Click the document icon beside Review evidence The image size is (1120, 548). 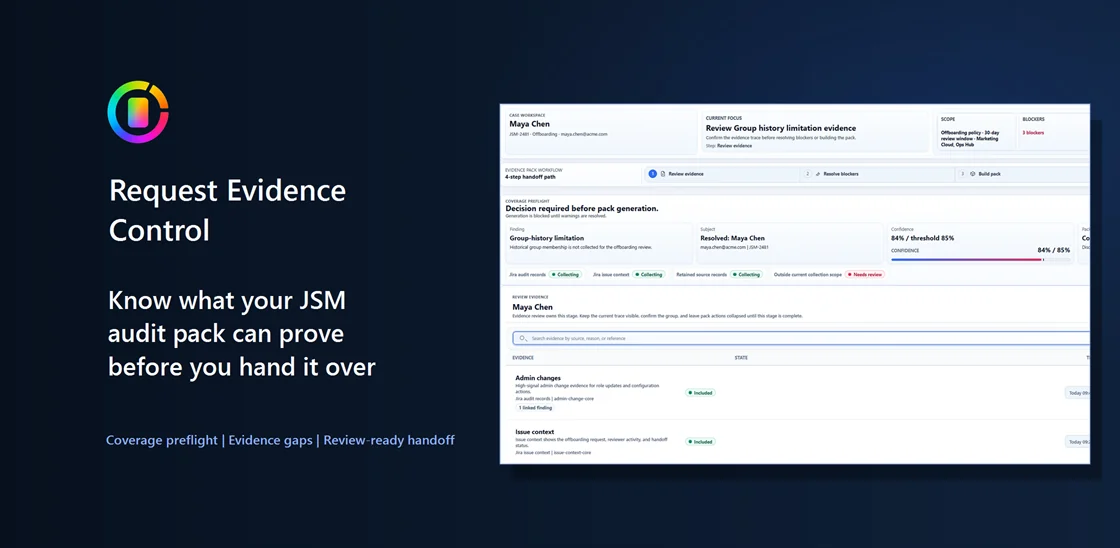point(663,174)
